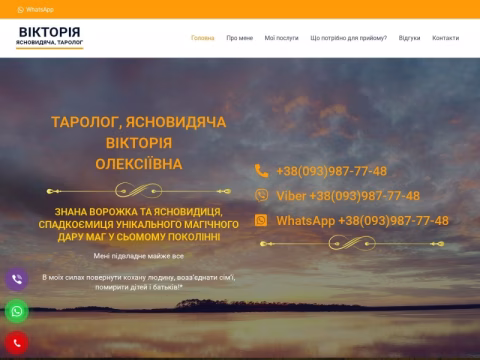Viewport: 480px width, 360px height.
Task: Navigate to the Відгуки menu item
Action: 410,38
